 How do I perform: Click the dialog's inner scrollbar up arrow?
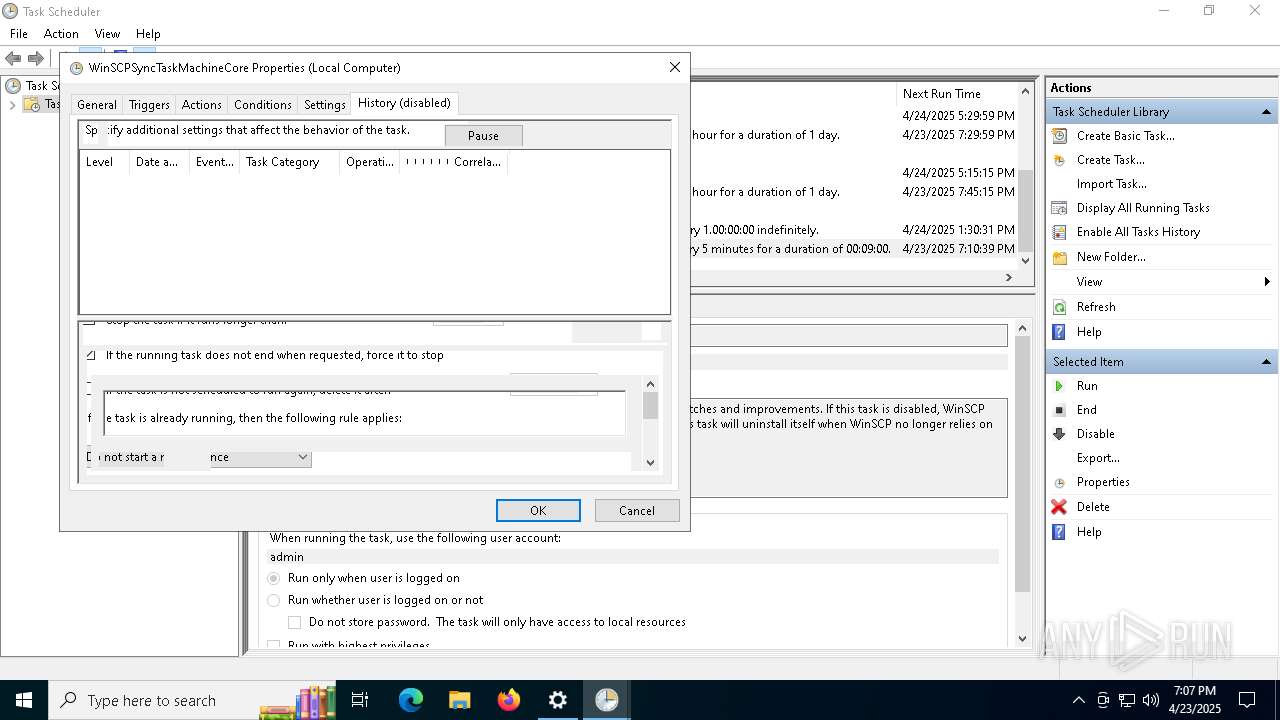[x=650, y=384]
